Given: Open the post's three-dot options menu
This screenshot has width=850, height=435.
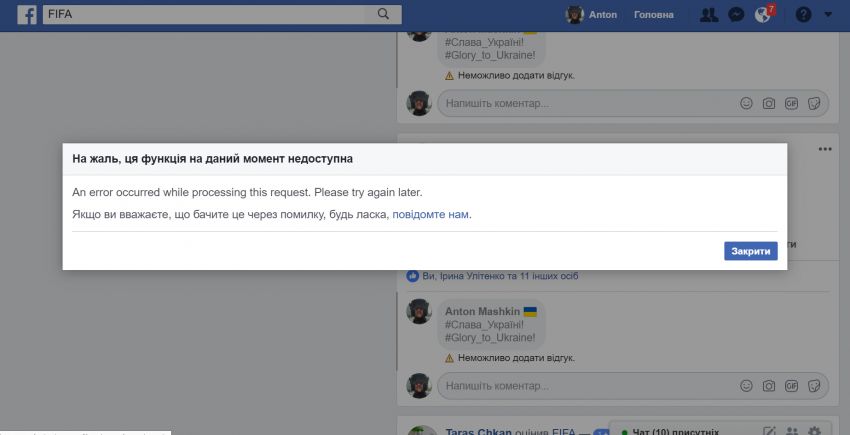Looking at the screenshot, I should pyautogui.click(x=825, y=149).
